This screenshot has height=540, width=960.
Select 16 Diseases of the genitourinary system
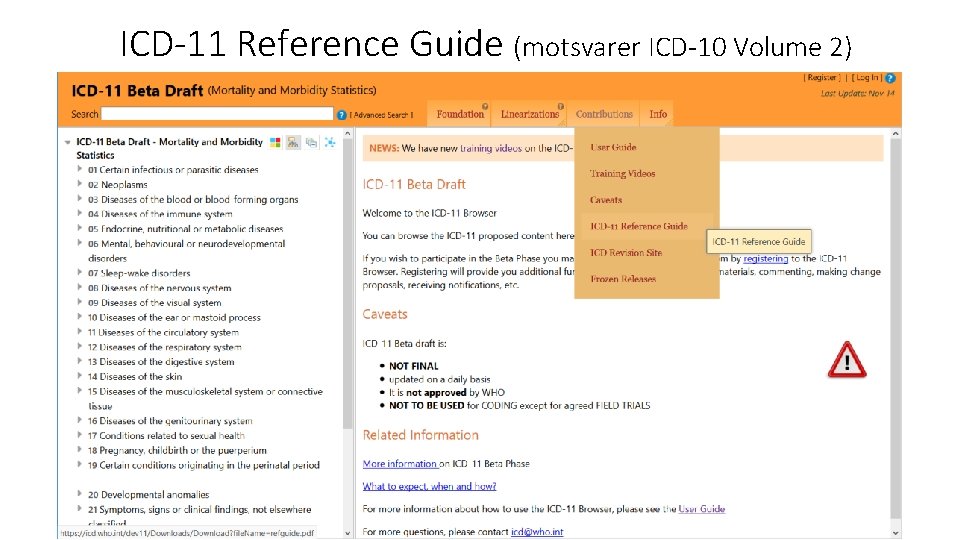pos(170,421)
